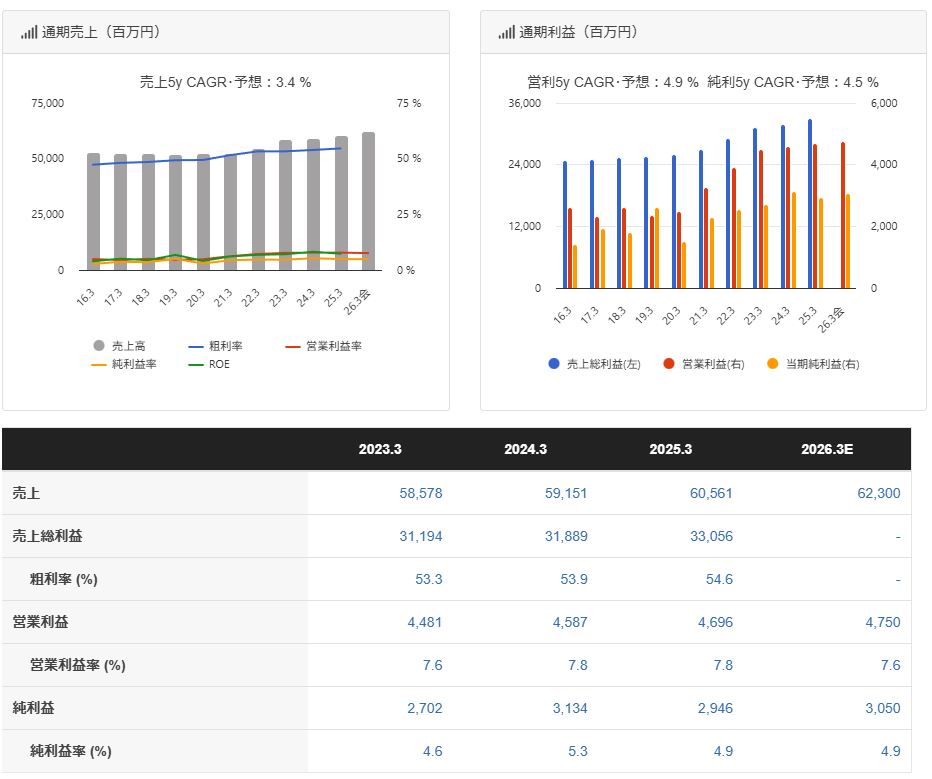Toggle the 当期純利益(右) orange legend dot
932x779 pixels.
(773, 364)
